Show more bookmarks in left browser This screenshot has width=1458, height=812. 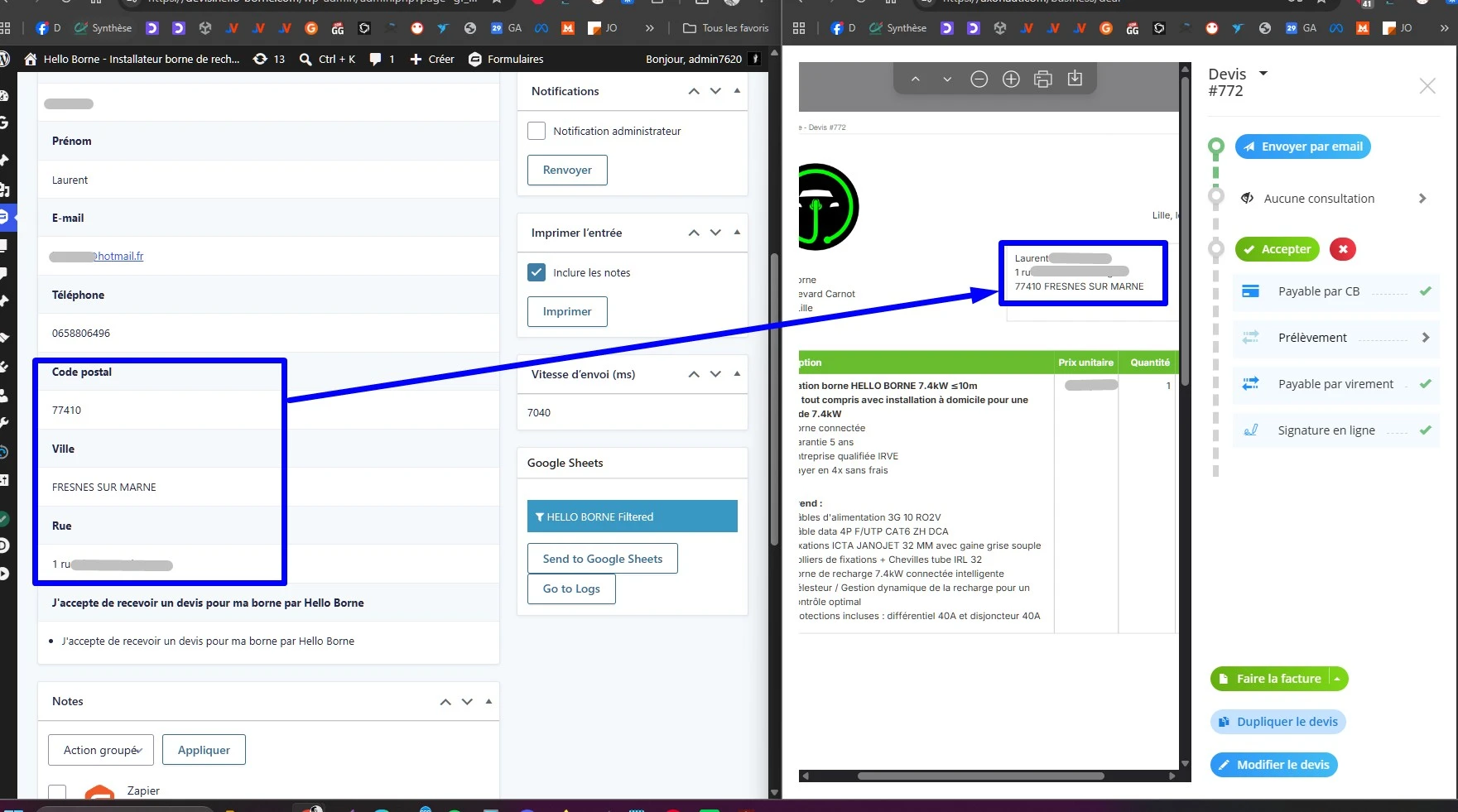[x=650, y=28]
